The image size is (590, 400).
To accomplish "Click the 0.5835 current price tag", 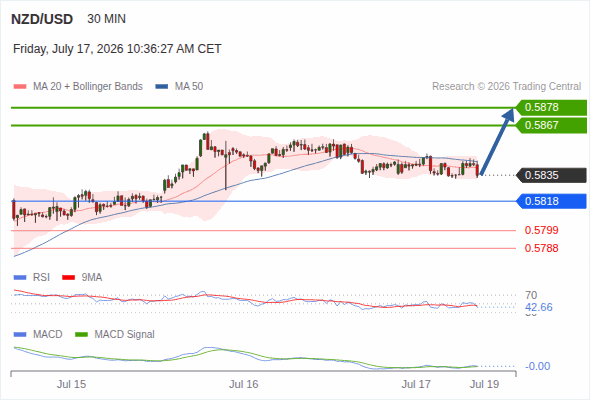I will pyautogui.click(x=551, y=175).
